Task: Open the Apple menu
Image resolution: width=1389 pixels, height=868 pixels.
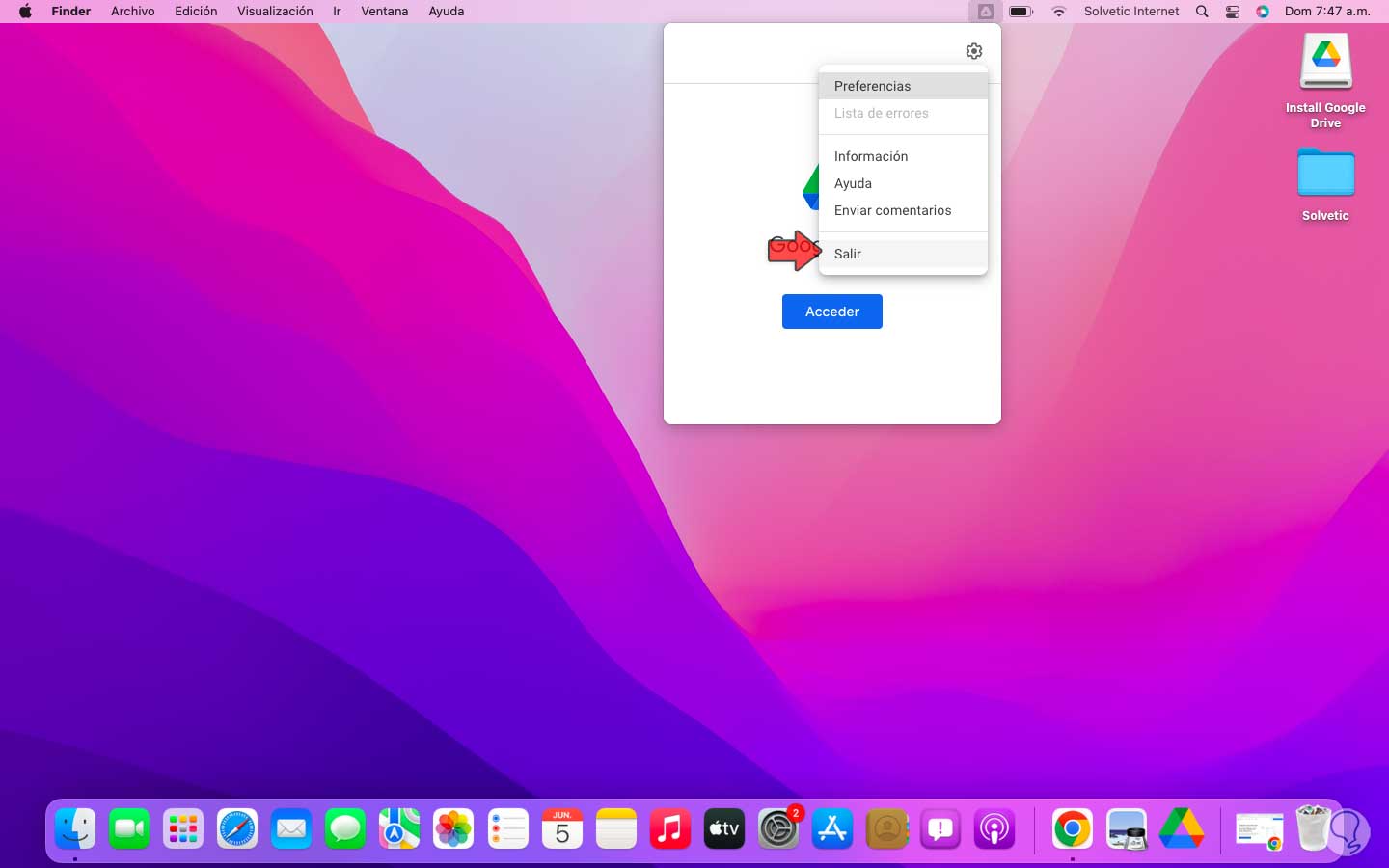Action: tap(25, 12)
